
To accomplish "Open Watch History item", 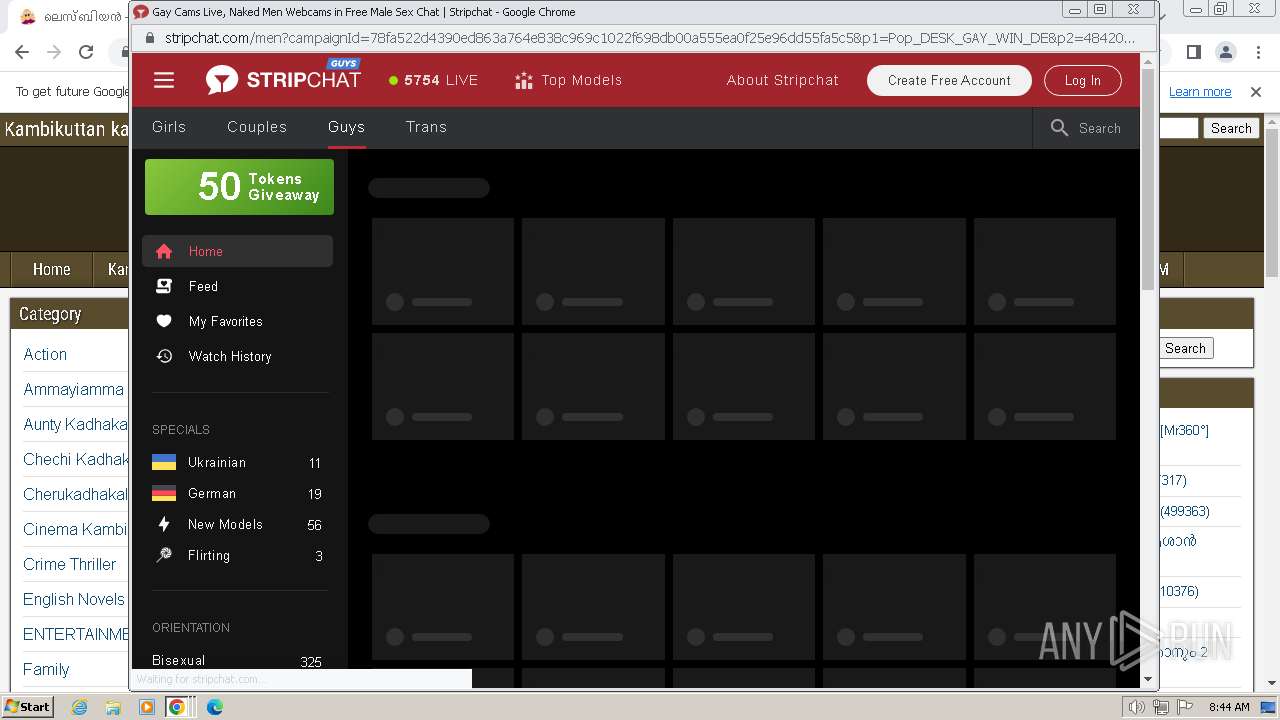I will click(237, 356).
